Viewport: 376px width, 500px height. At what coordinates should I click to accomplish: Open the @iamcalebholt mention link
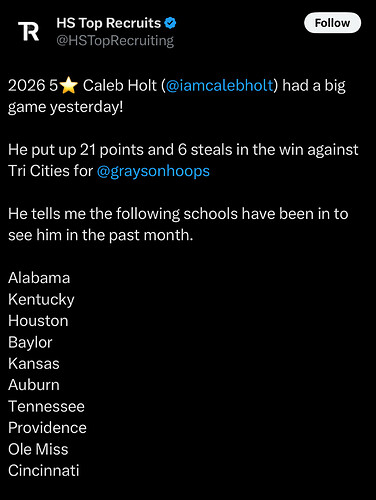tap(219, 85)
